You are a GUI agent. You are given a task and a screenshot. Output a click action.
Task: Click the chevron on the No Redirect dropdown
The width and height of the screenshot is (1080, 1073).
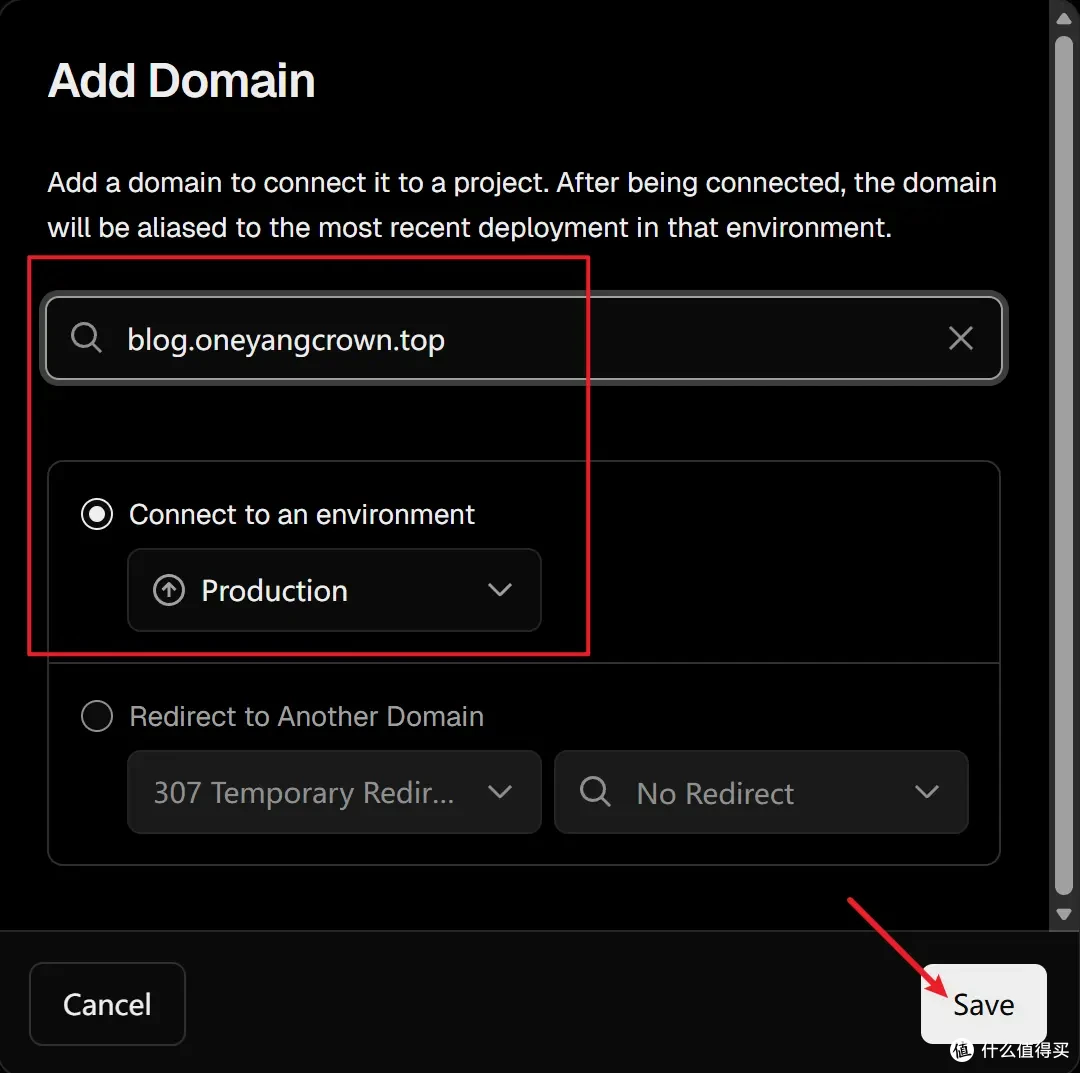click(927, 792)
